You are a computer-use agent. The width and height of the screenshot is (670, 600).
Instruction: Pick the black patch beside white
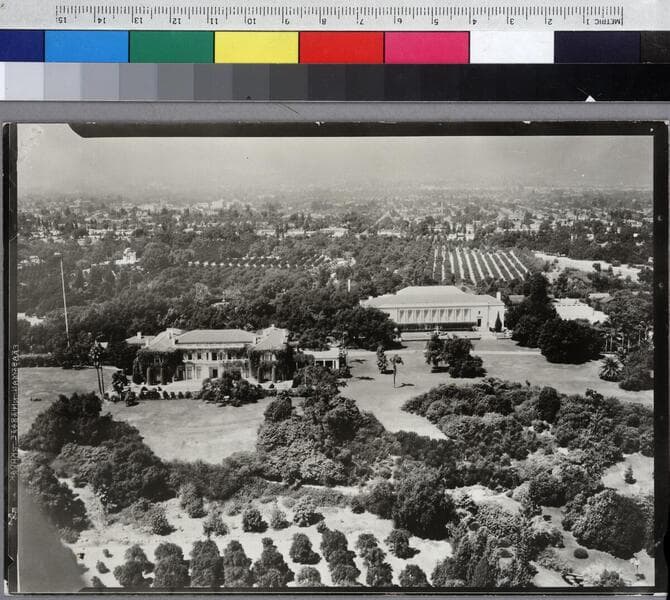tap(597, 47)
